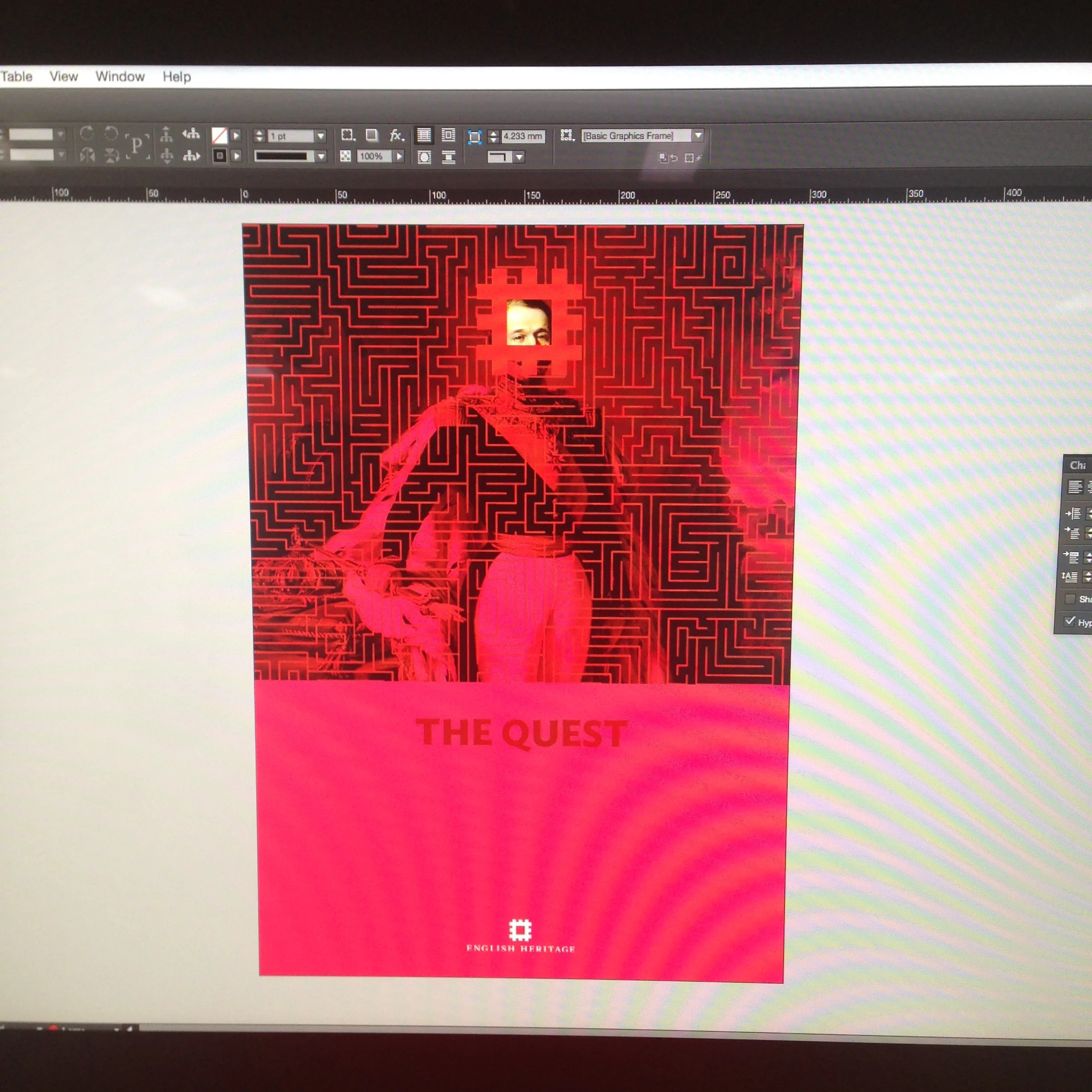Open the opacity slider arrow

pyautogui.click(x=399, y=157)
